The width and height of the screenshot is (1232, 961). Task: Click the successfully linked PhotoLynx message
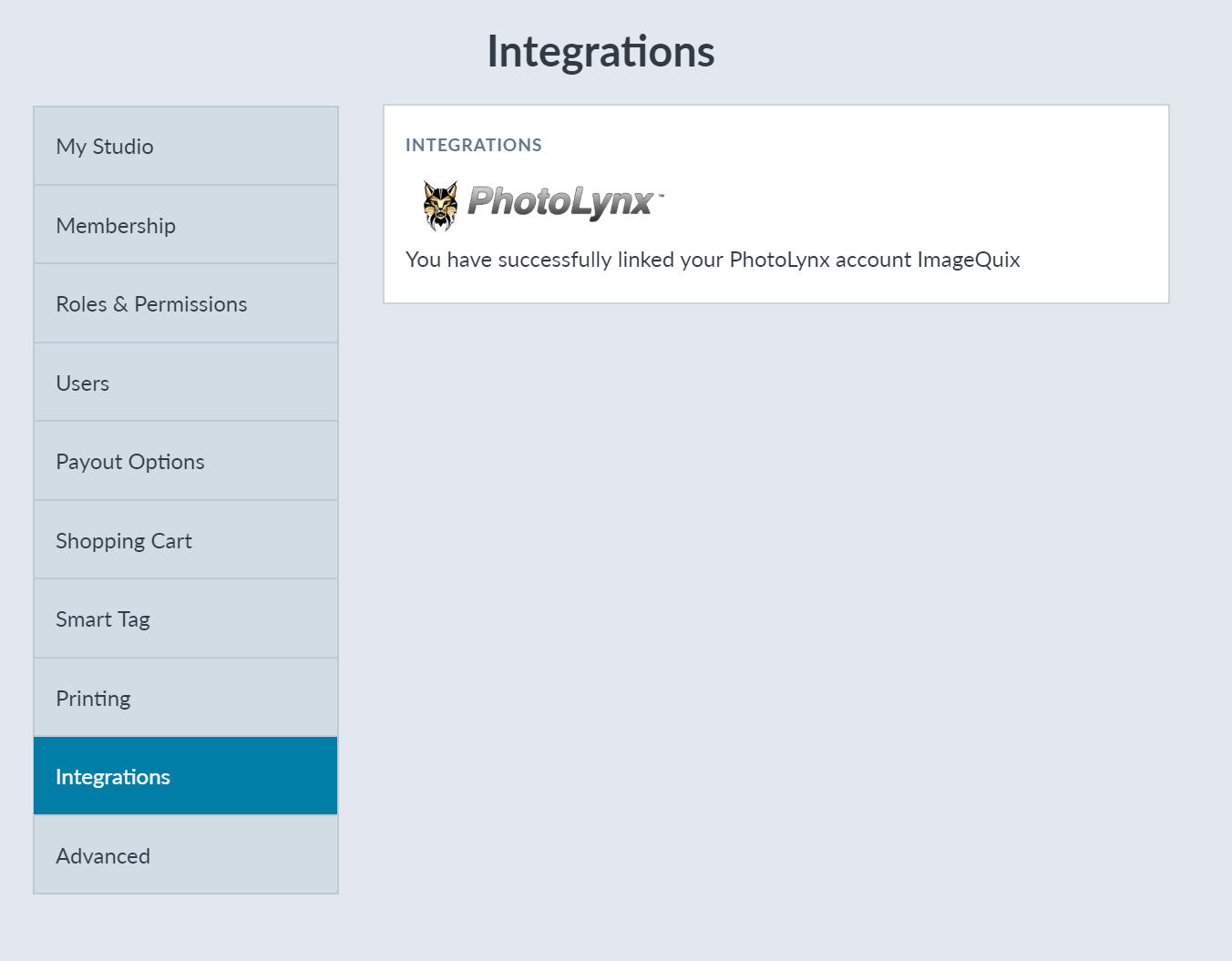point(713,260)
